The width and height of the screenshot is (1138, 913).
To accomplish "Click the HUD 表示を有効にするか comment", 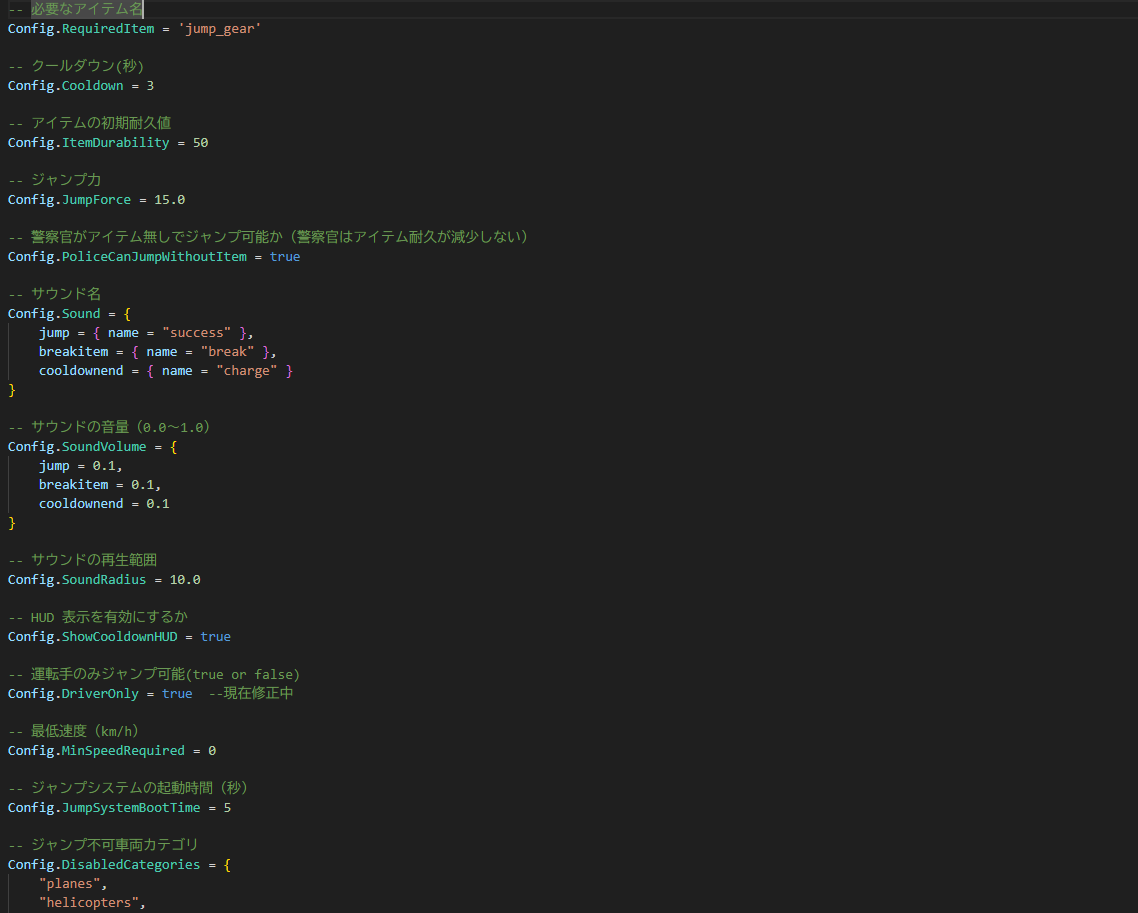I will click(98, 618).
